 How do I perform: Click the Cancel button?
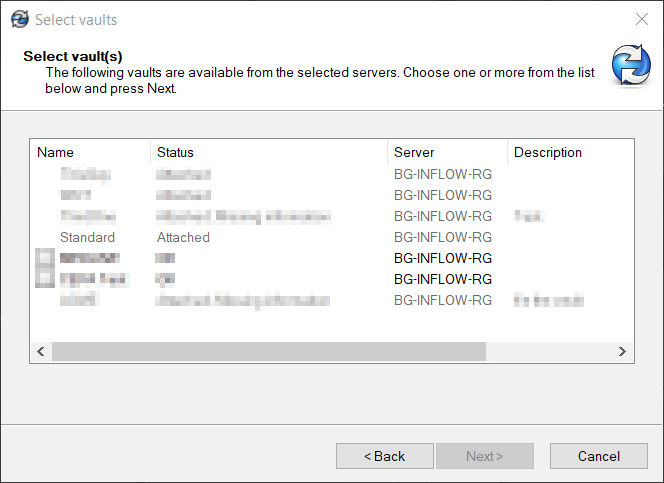pyautogui.click(x=598, y=456)
